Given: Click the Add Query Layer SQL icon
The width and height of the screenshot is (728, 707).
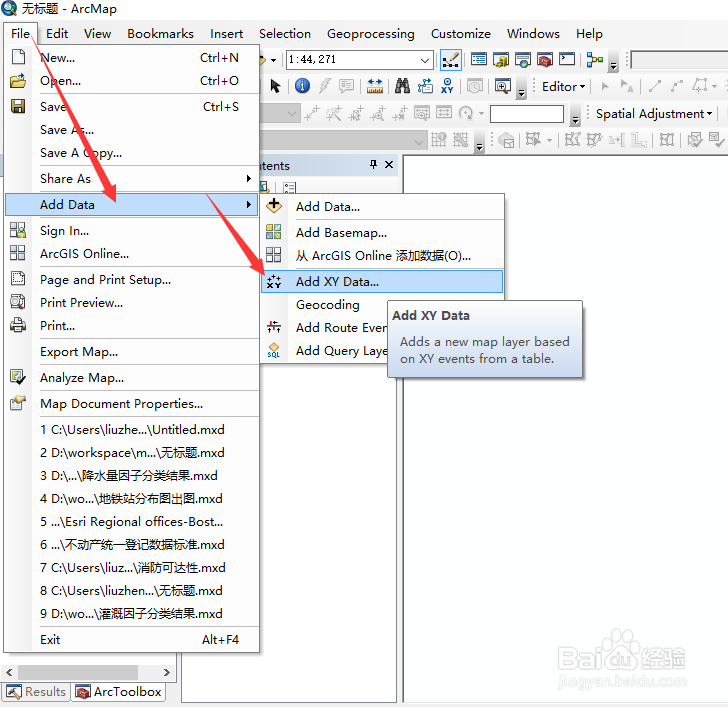Looking at the screenshot, I should click(x=274, y=350).
